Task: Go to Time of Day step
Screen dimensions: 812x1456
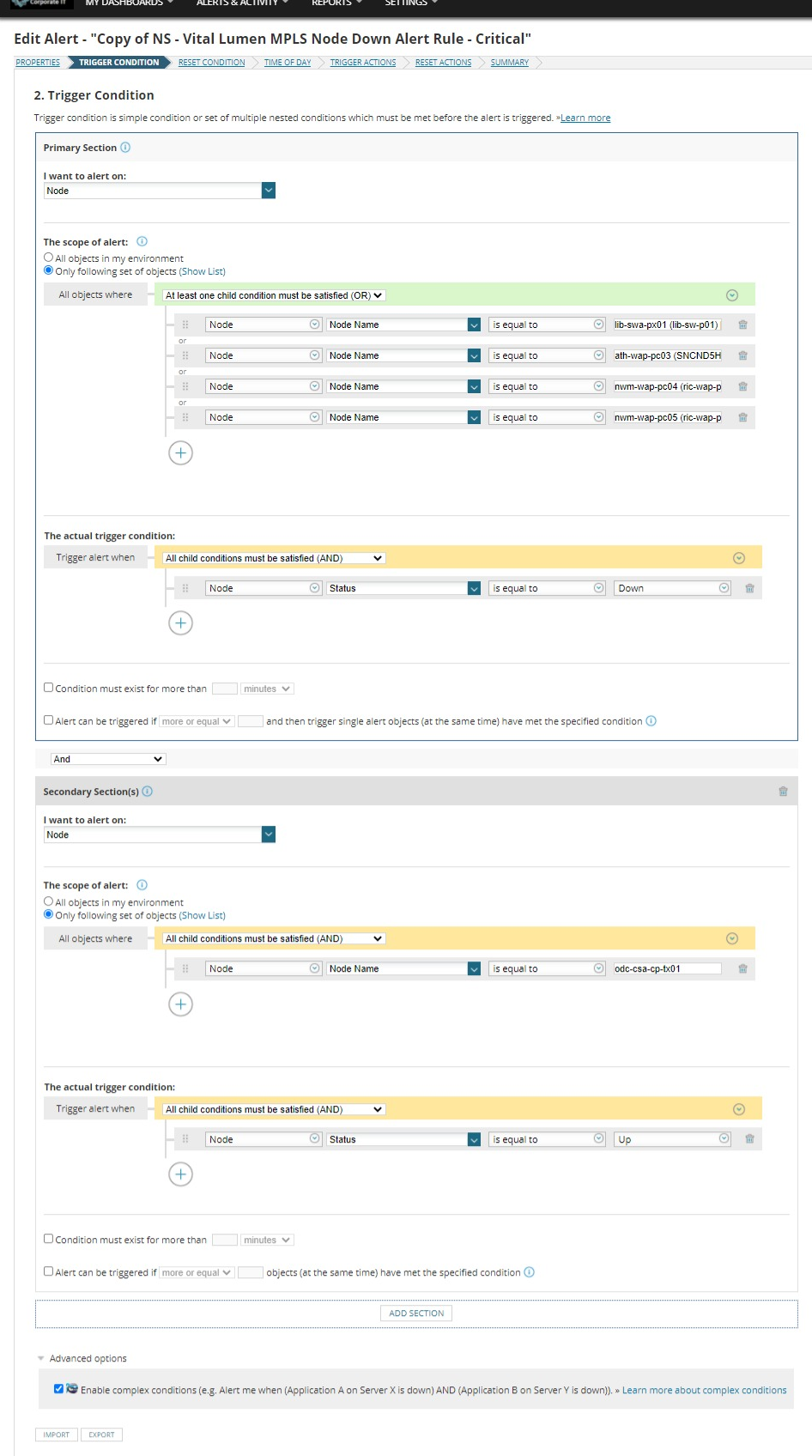Action: 288,63
